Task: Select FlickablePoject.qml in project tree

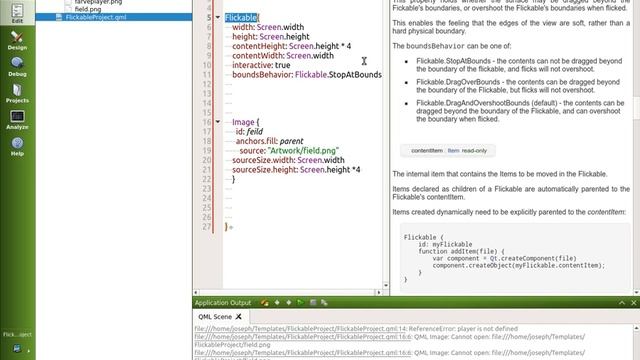Action: (x=96, y=17)
